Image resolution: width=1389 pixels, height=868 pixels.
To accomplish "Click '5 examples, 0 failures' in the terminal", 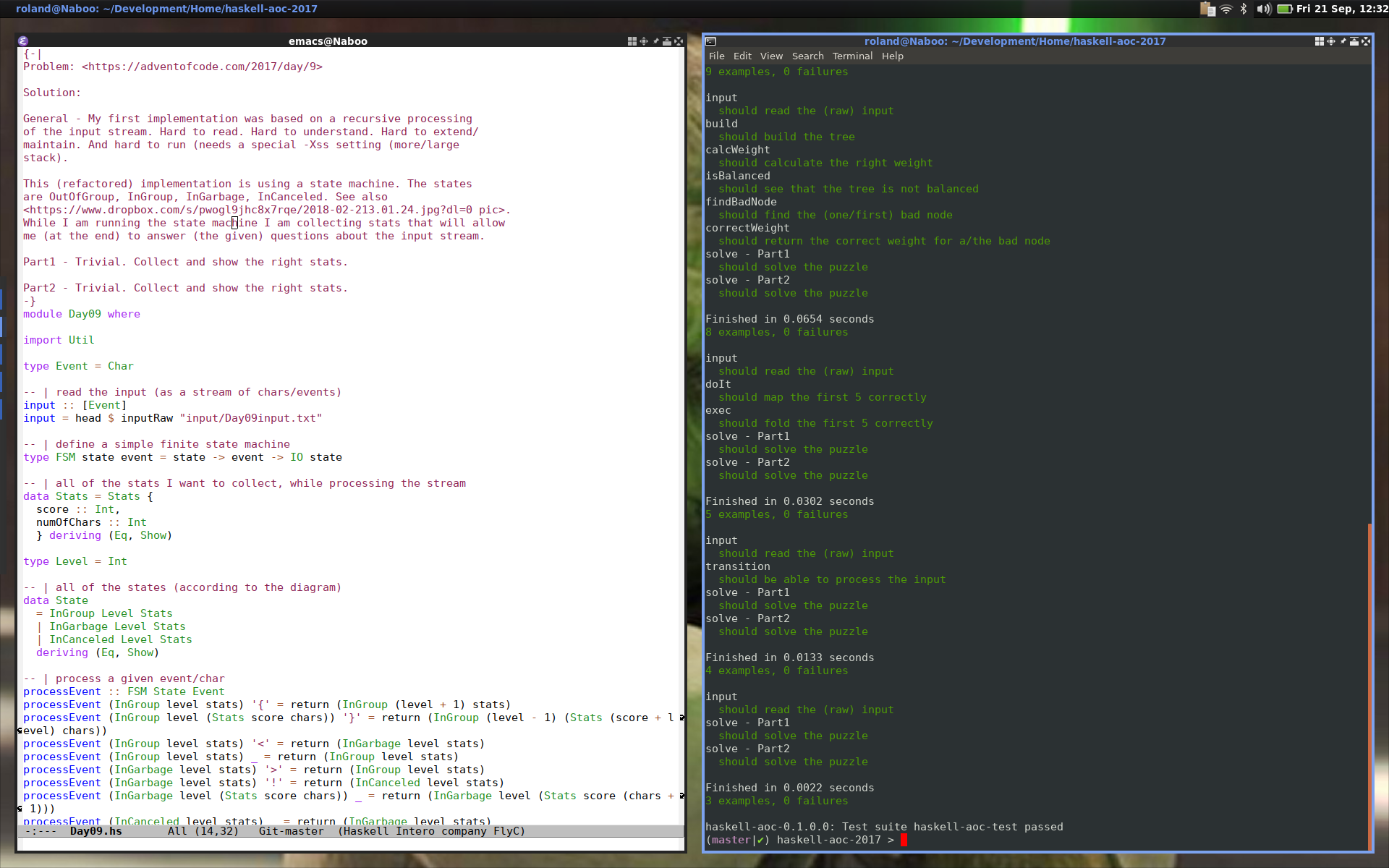I will 777,514.
